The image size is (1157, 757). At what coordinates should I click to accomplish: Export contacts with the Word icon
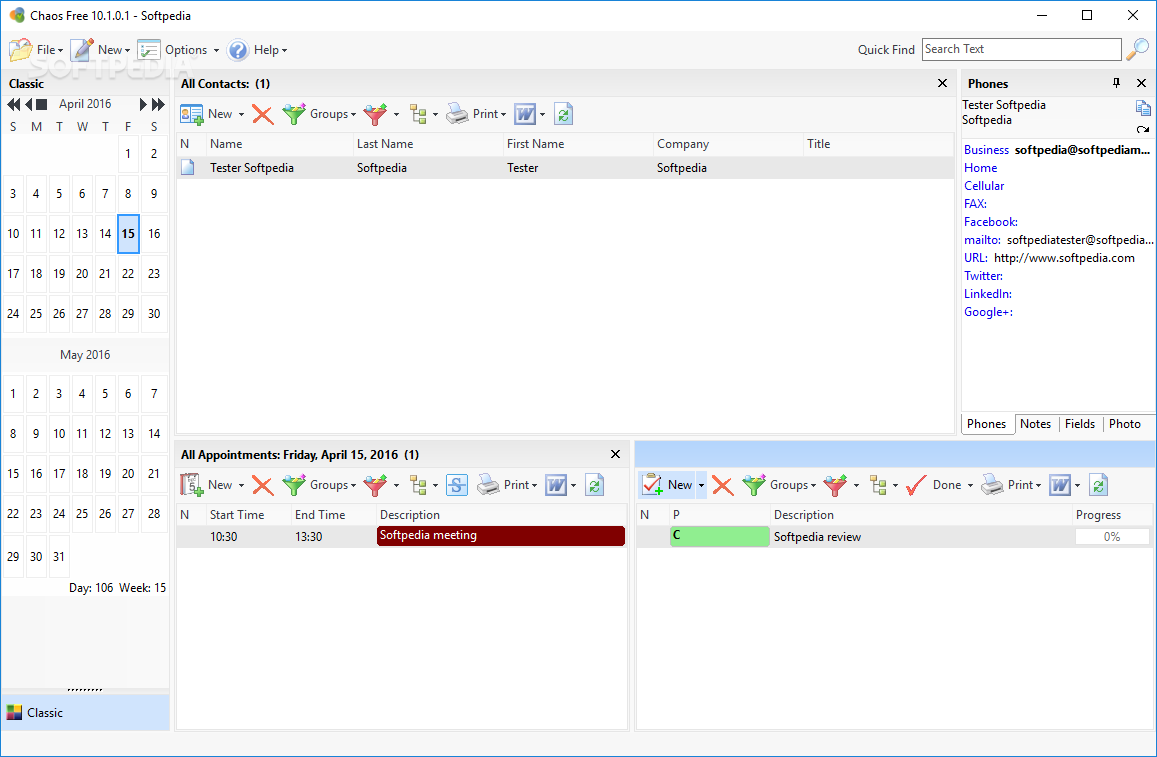point(525,114)
